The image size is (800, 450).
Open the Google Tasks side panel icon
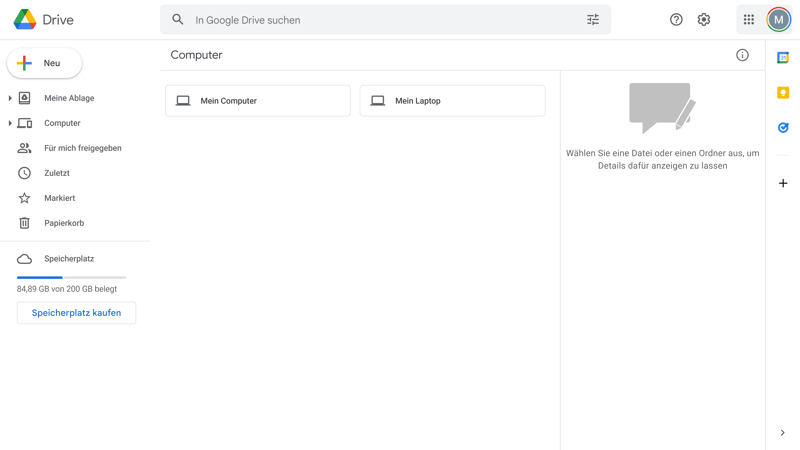(x=783, y=128)
